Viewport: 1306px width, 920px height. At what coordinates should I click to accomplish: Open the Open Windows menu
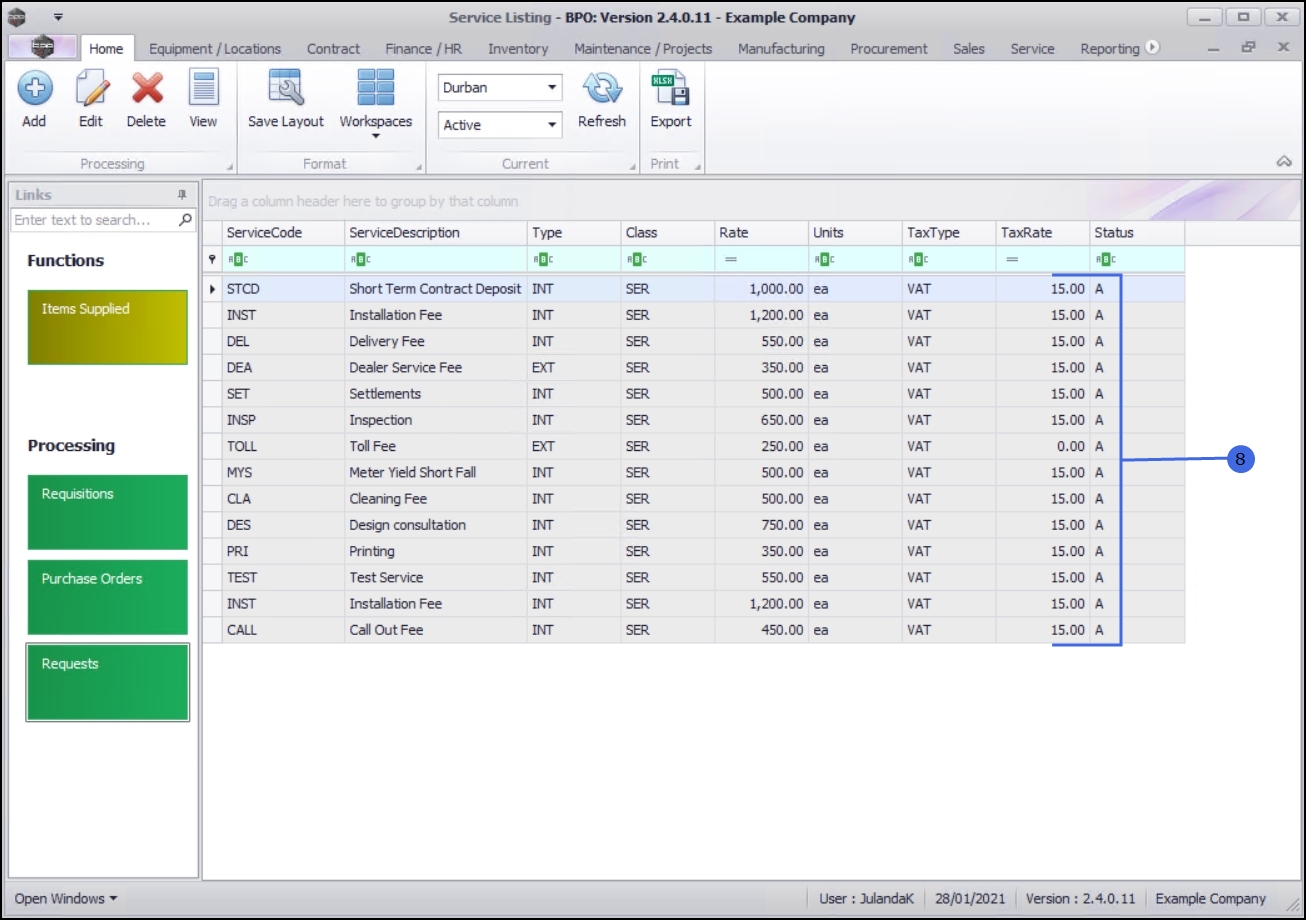(x=65, y=898)
